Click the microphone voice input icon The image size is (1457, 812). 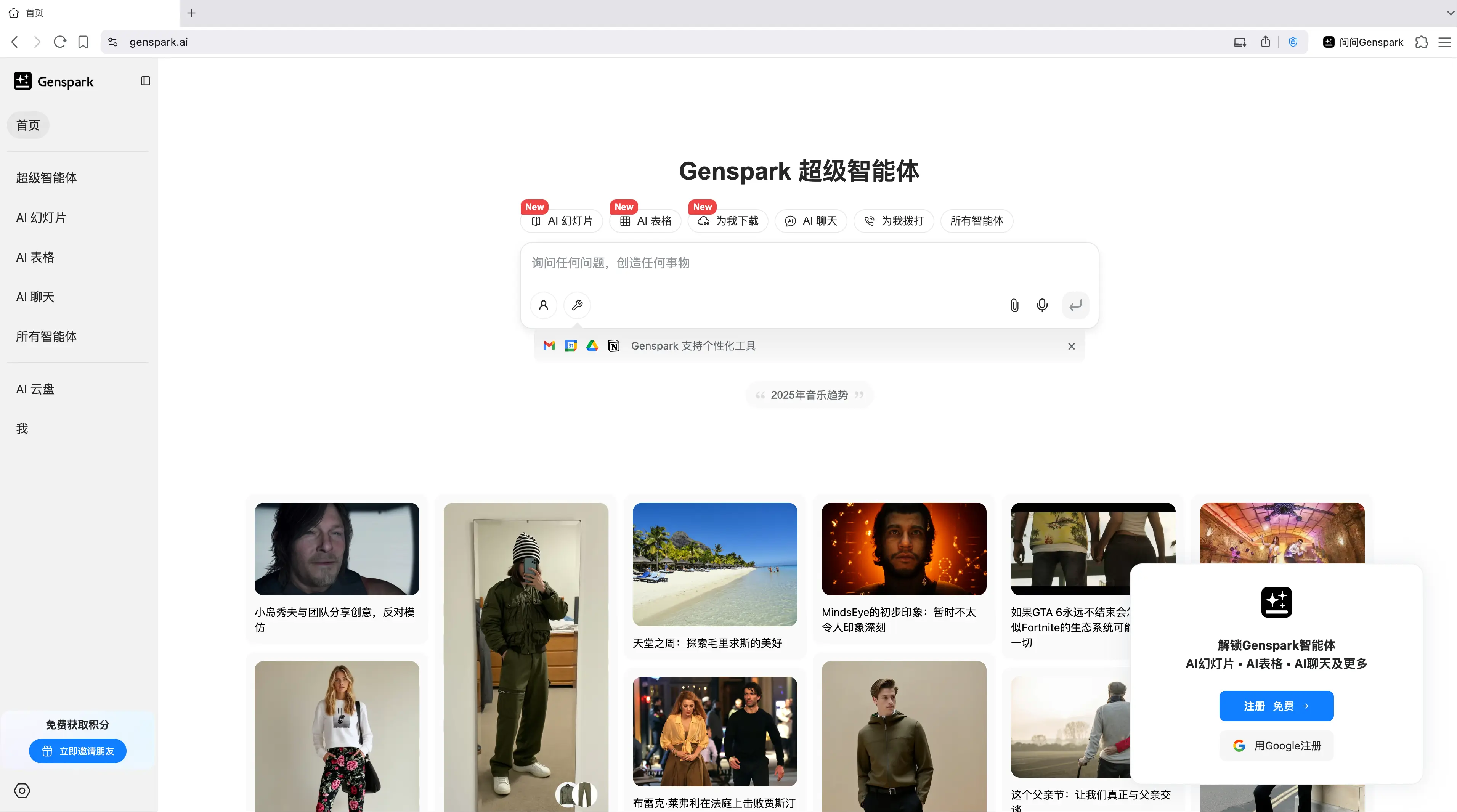[1042, 305]
